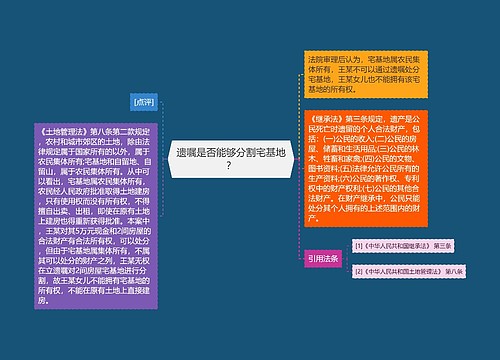Select the orange 《继承法》第三条规定 text box
Viewport: 500px width, 360px height.
click(x=366, y=168)
